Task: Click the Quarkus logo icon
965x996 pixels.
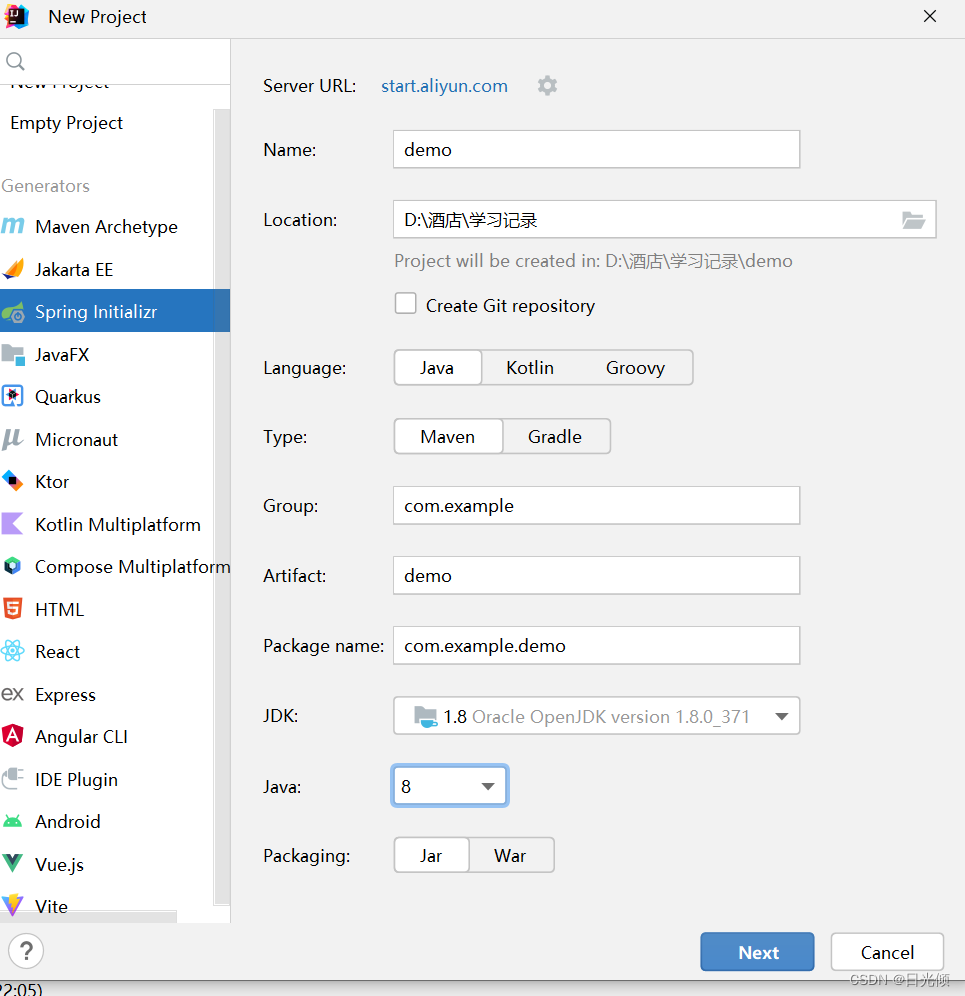Action: 13,396
